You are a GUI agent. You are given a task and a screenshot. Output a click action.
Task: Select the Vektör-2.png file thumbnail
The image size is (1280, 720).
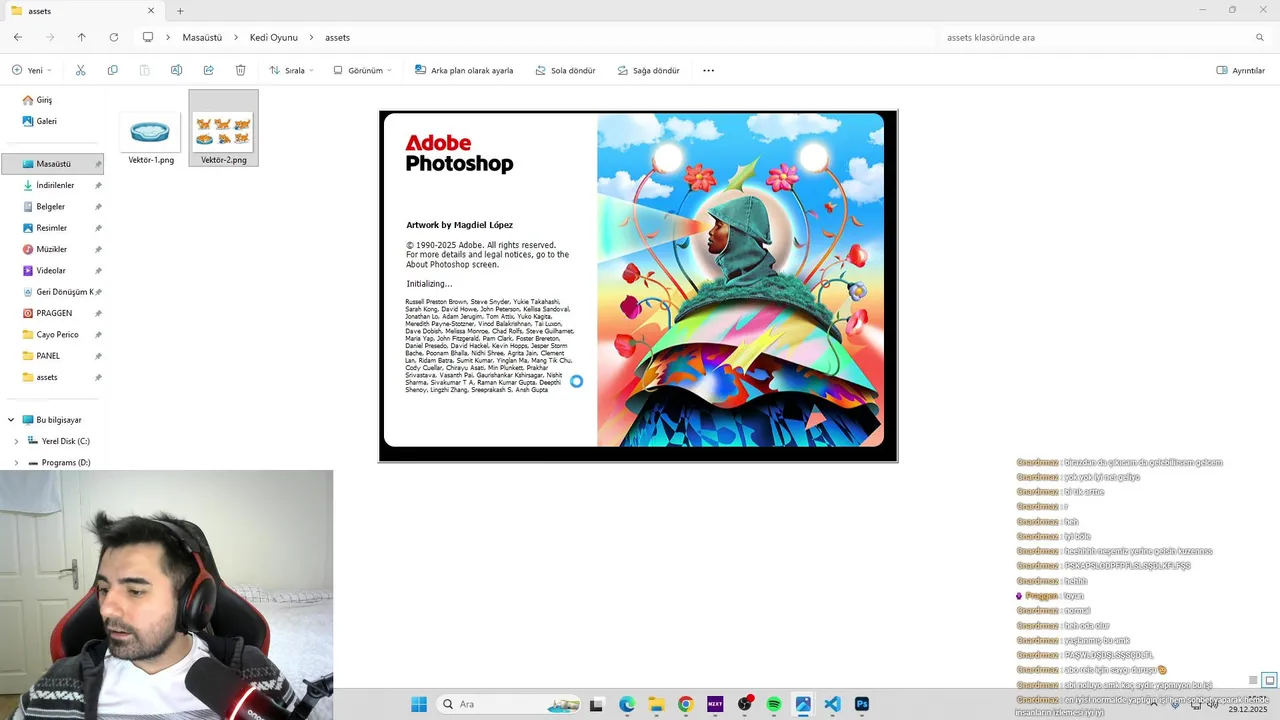pyautogui.click(x=223, y=128)
